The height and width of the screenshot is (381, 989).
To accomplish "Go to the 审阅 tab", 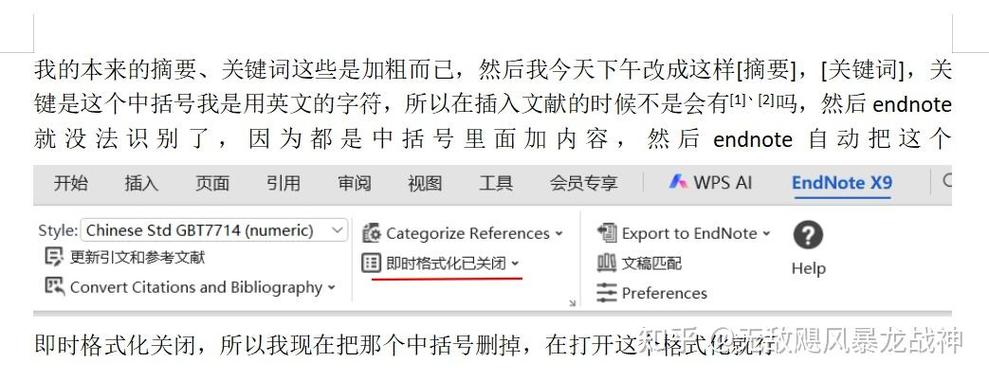I will 354,184.
